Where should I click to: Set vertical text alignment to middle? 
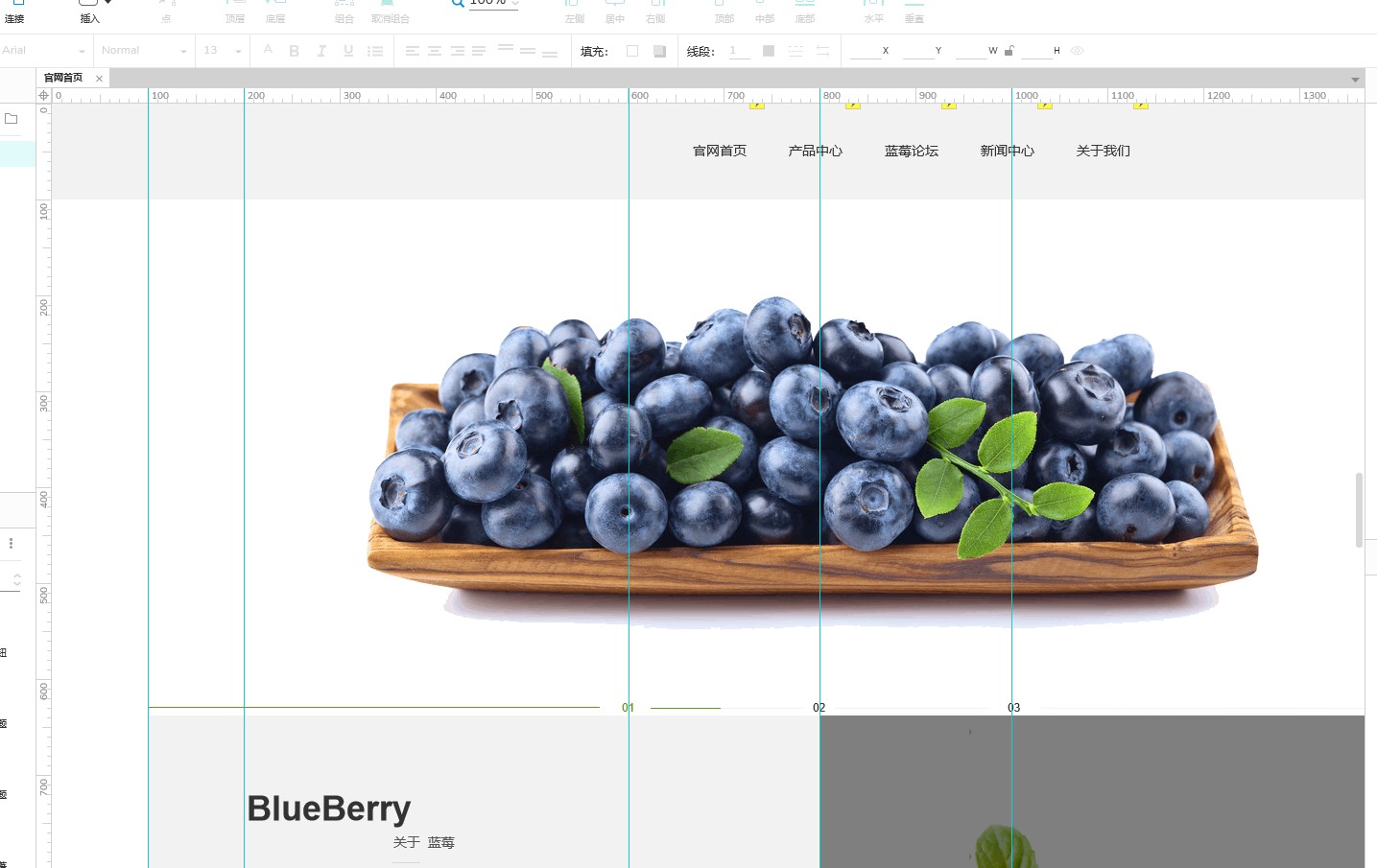(x=528, y=51)
